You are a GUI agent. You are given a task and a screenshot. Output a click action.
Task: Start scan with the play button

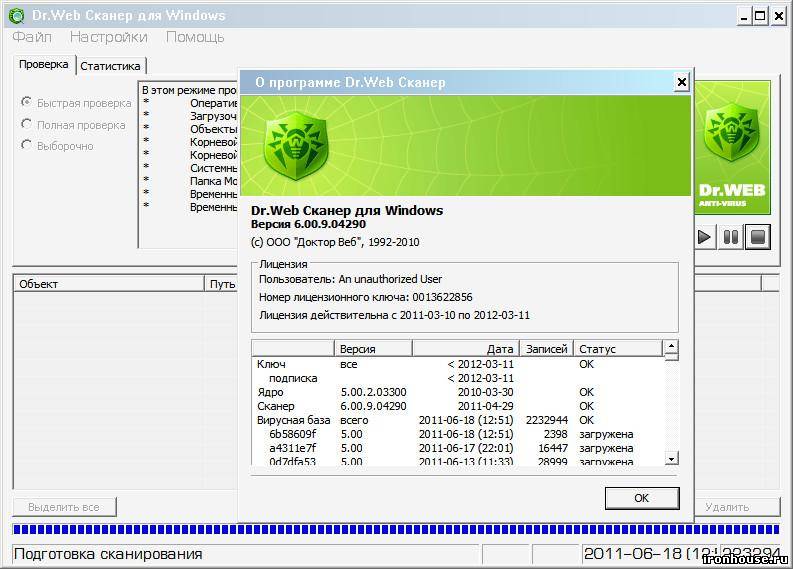(x=704, y=237)
